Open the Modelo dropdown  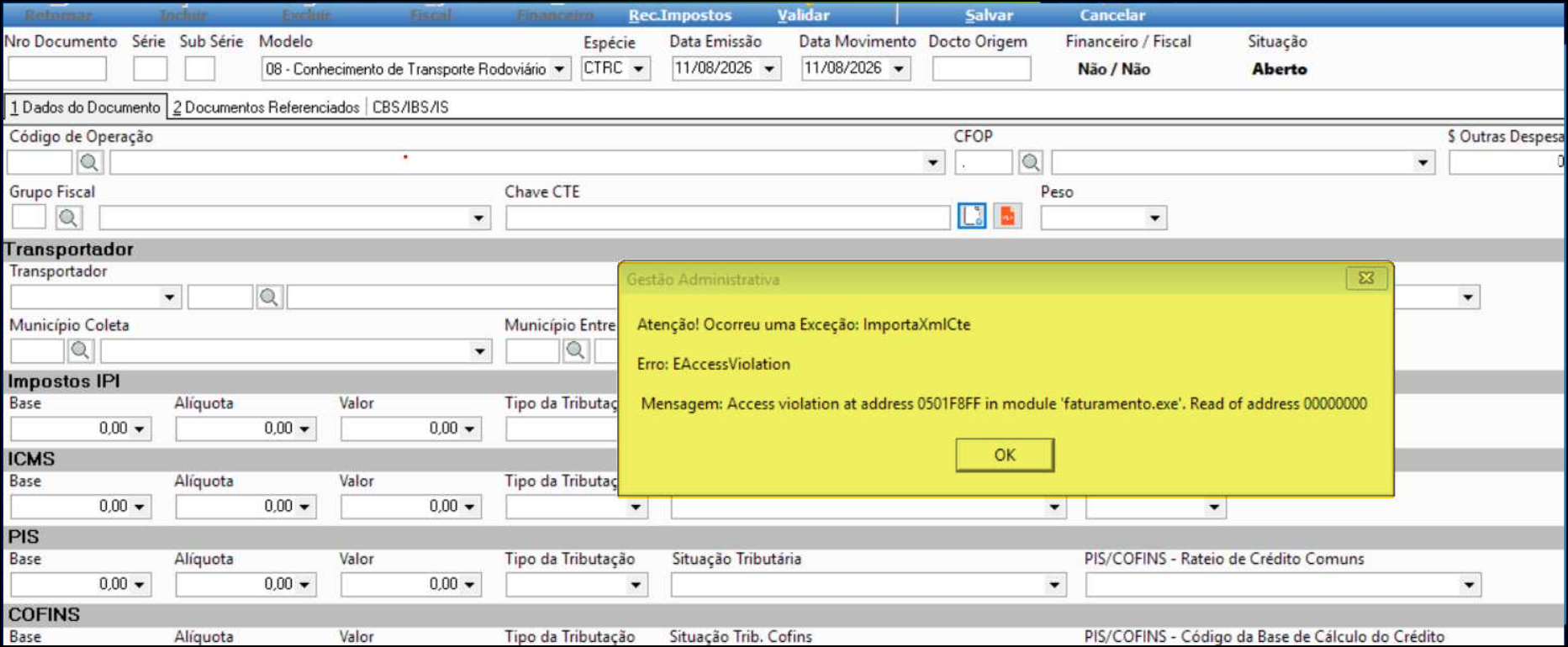(x=559, y=69)
